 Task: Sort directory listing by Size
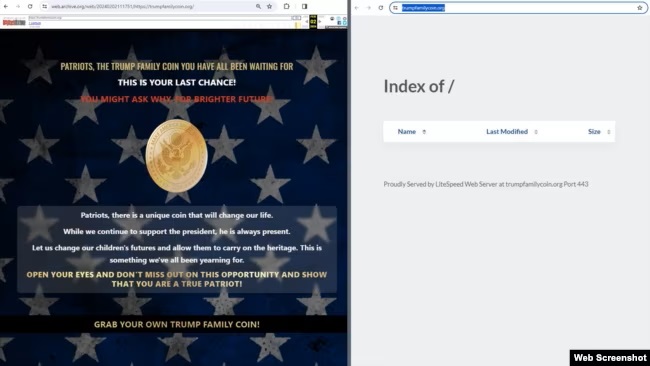(594, 131)
